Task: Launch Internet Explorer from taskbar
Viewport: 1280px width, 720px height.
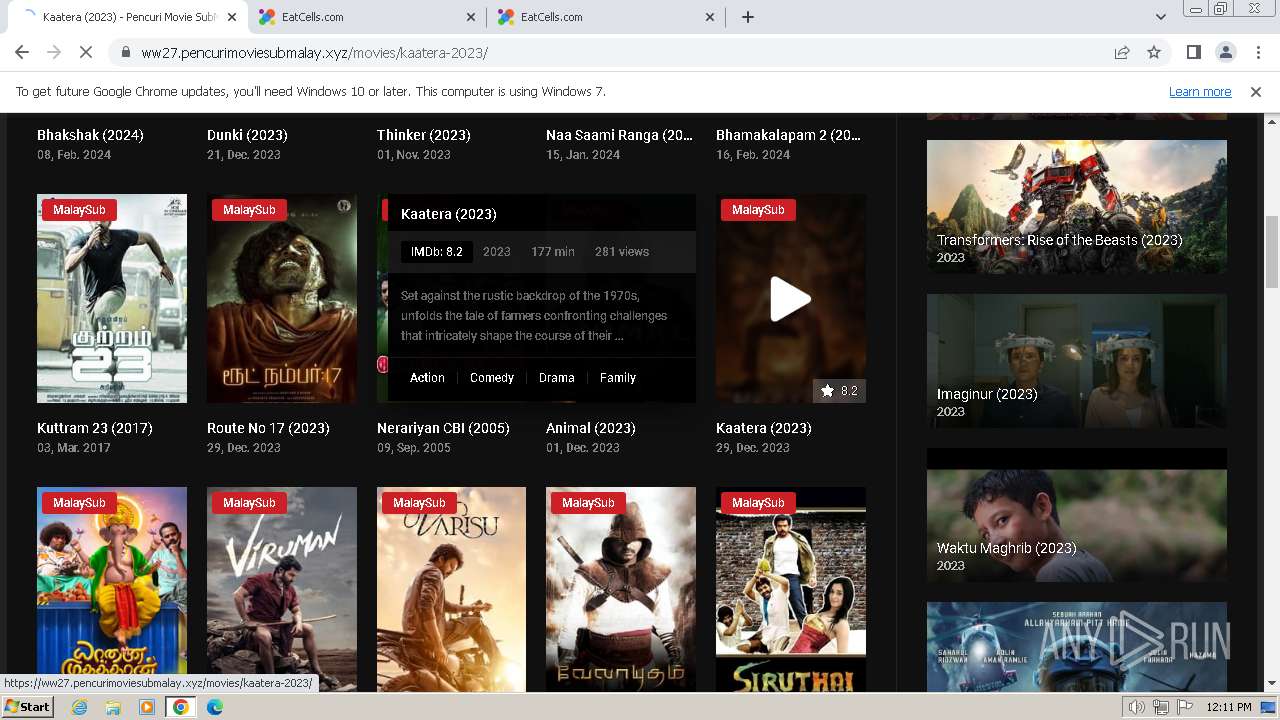Action: (x=80, y=707)
